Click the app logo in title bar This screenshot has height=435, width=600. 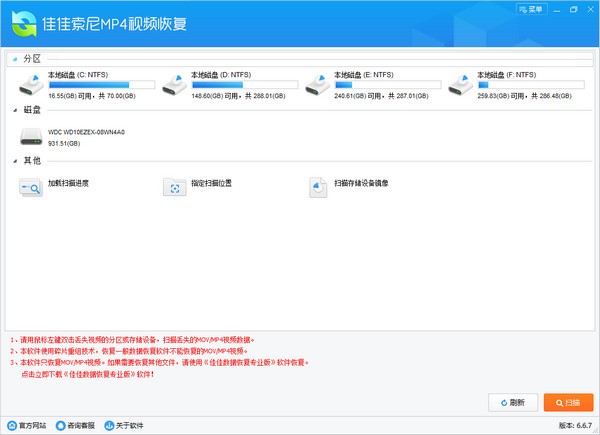pos(24,24)
